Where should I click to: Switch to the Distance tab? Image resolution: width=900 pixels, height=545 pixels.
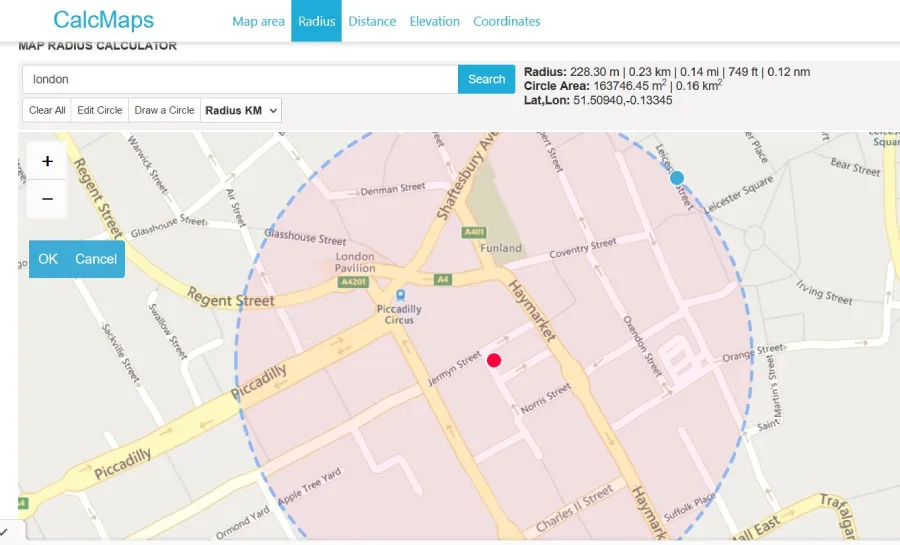(x=372, y=21)
